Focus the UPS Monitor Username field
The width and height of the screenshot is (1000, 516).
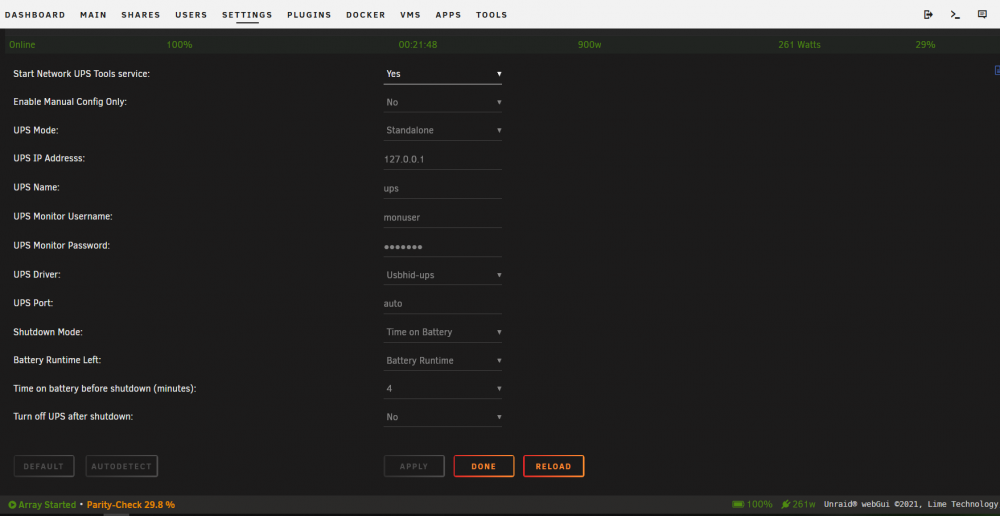(x=443, y=217)
